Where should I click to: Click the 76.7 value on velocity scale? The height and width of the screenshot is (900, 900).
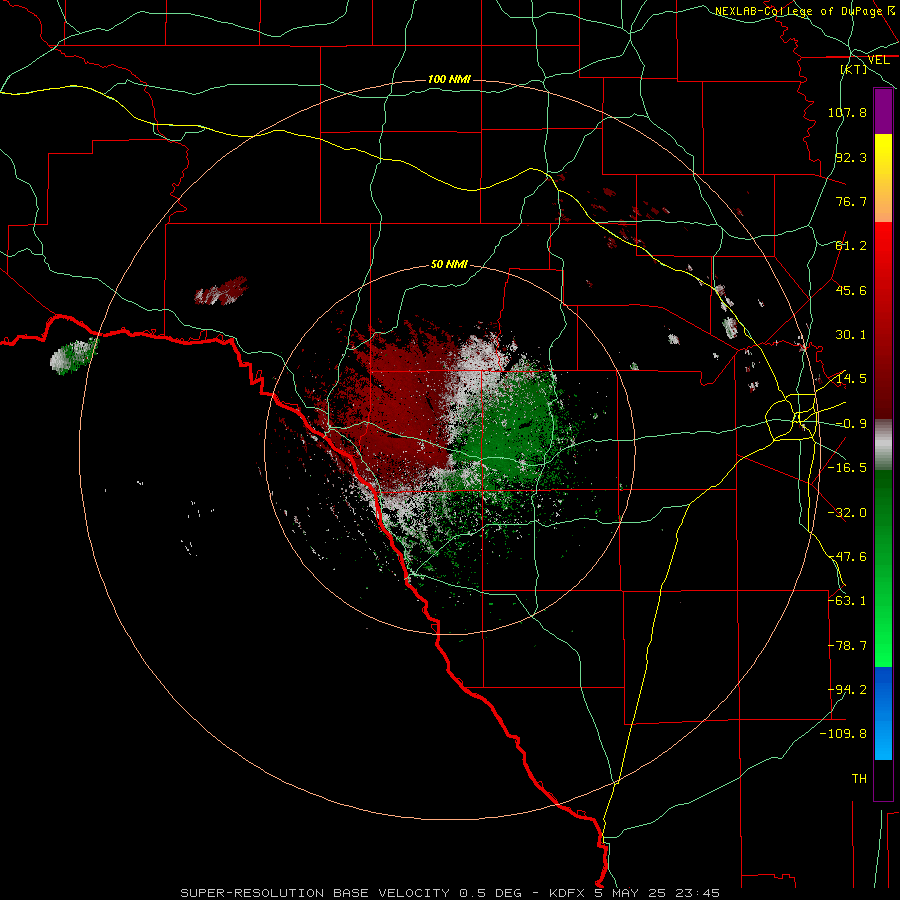pyautogui.click(x=851, y=201)
